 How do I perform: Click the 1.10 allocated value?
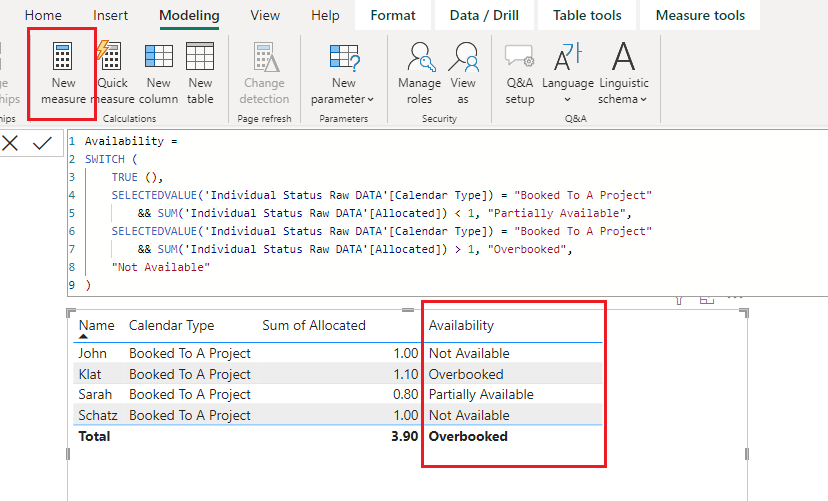[x=406, y=374]
